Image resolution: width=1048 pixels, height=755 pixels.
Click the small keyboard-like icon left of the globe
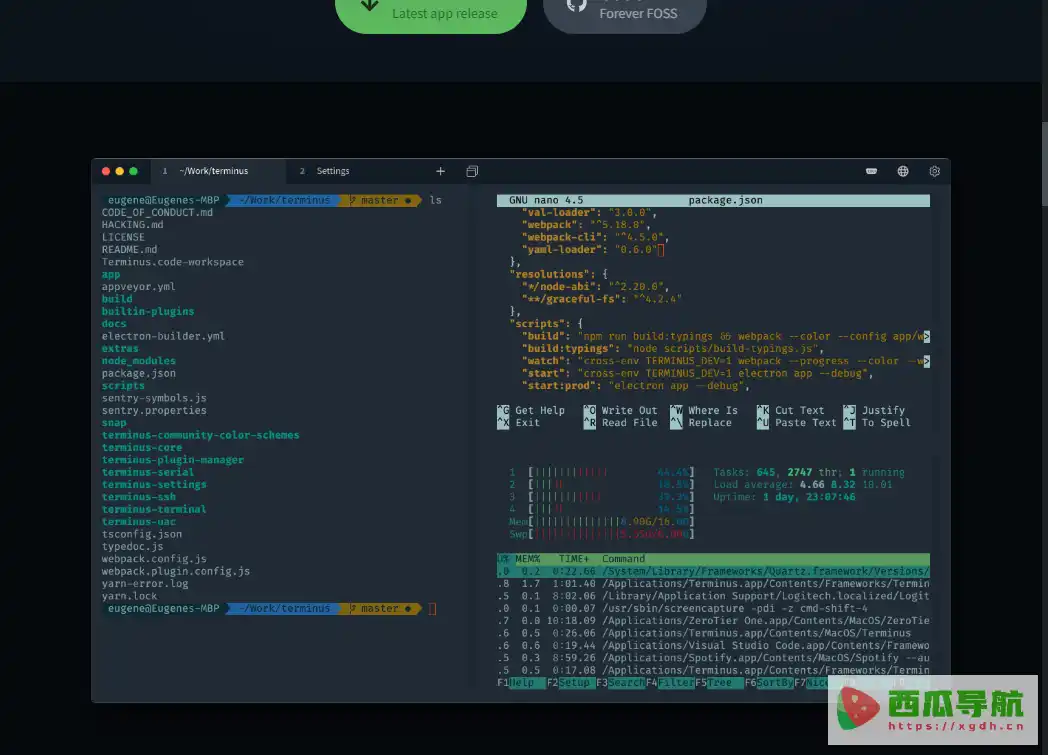pyautogui.click(x=872, y=171)
